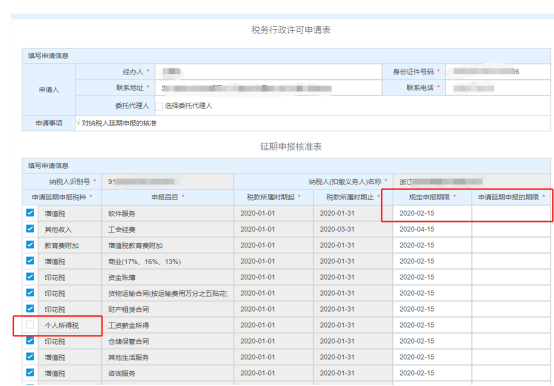Click the 申请延期申报的期限 cell for 工会经费
Viewport: 554px width, 386px height.
click(x=511, y=229)
